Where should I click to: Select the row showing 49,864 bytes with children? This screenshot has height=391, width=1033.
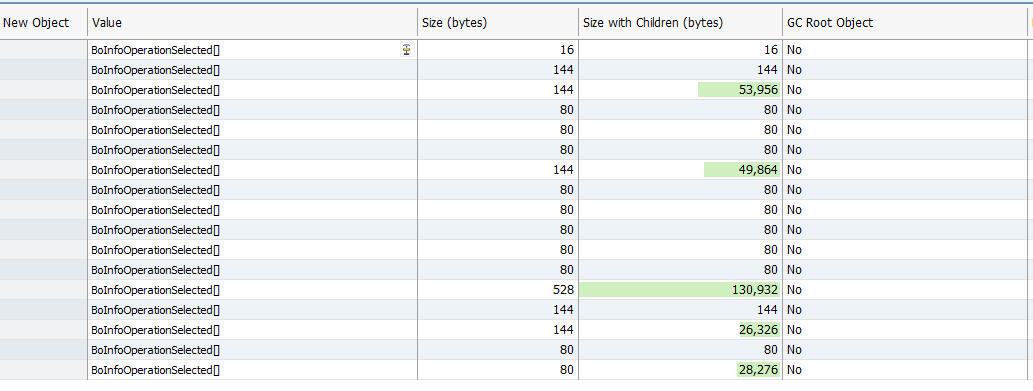point(516,170)
